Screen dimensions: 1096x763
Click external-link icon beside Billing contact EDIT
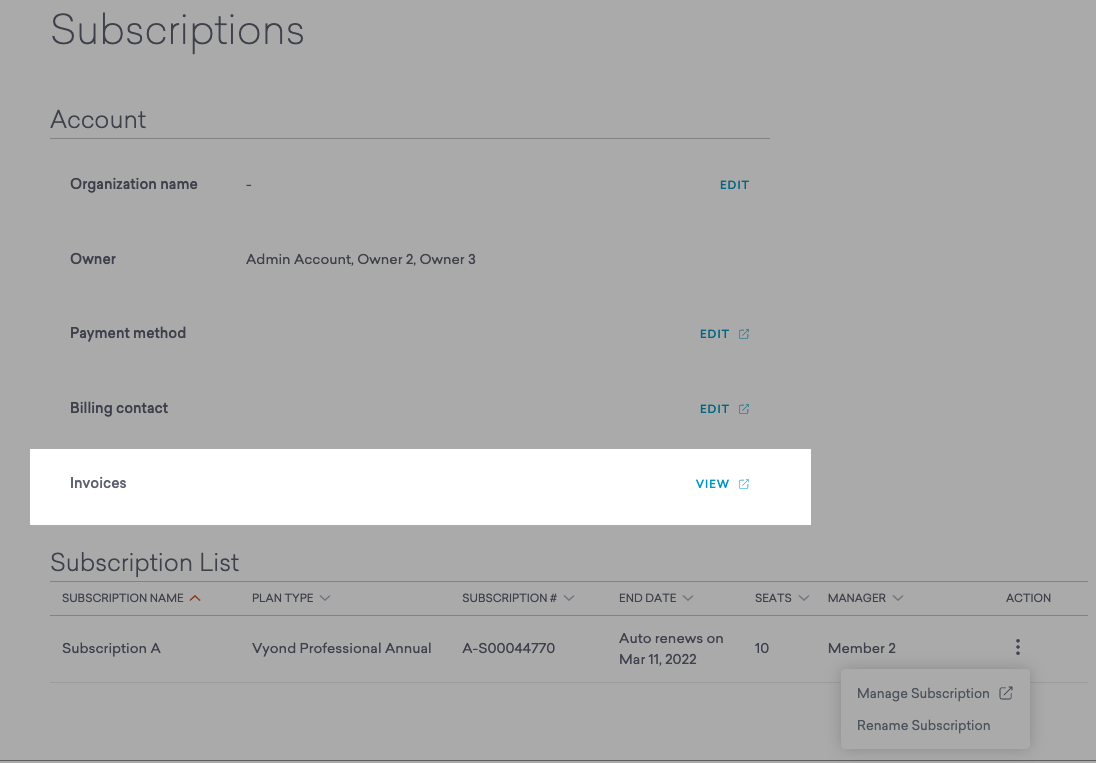point(744,409)
